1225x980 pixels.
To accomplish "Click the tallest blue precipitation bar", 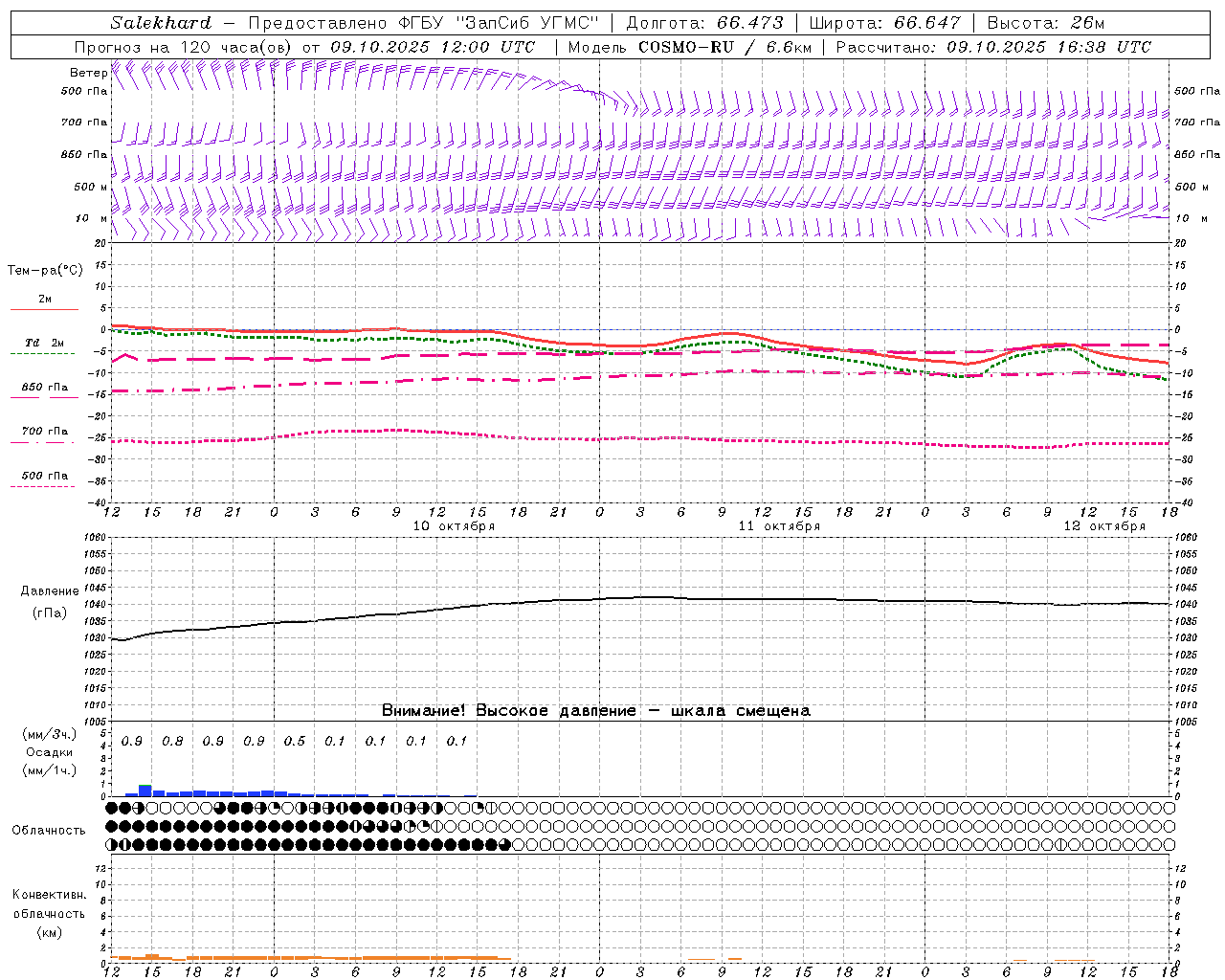I will [x=145, y=790].
